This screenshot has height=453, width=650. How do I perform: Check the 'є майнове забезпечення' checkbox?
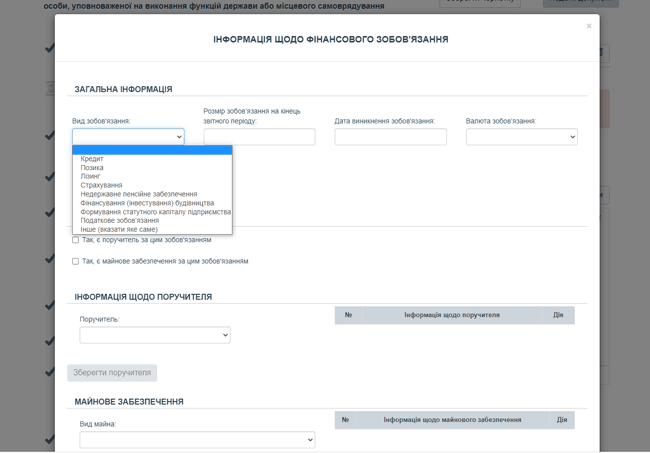coord(75,261)
